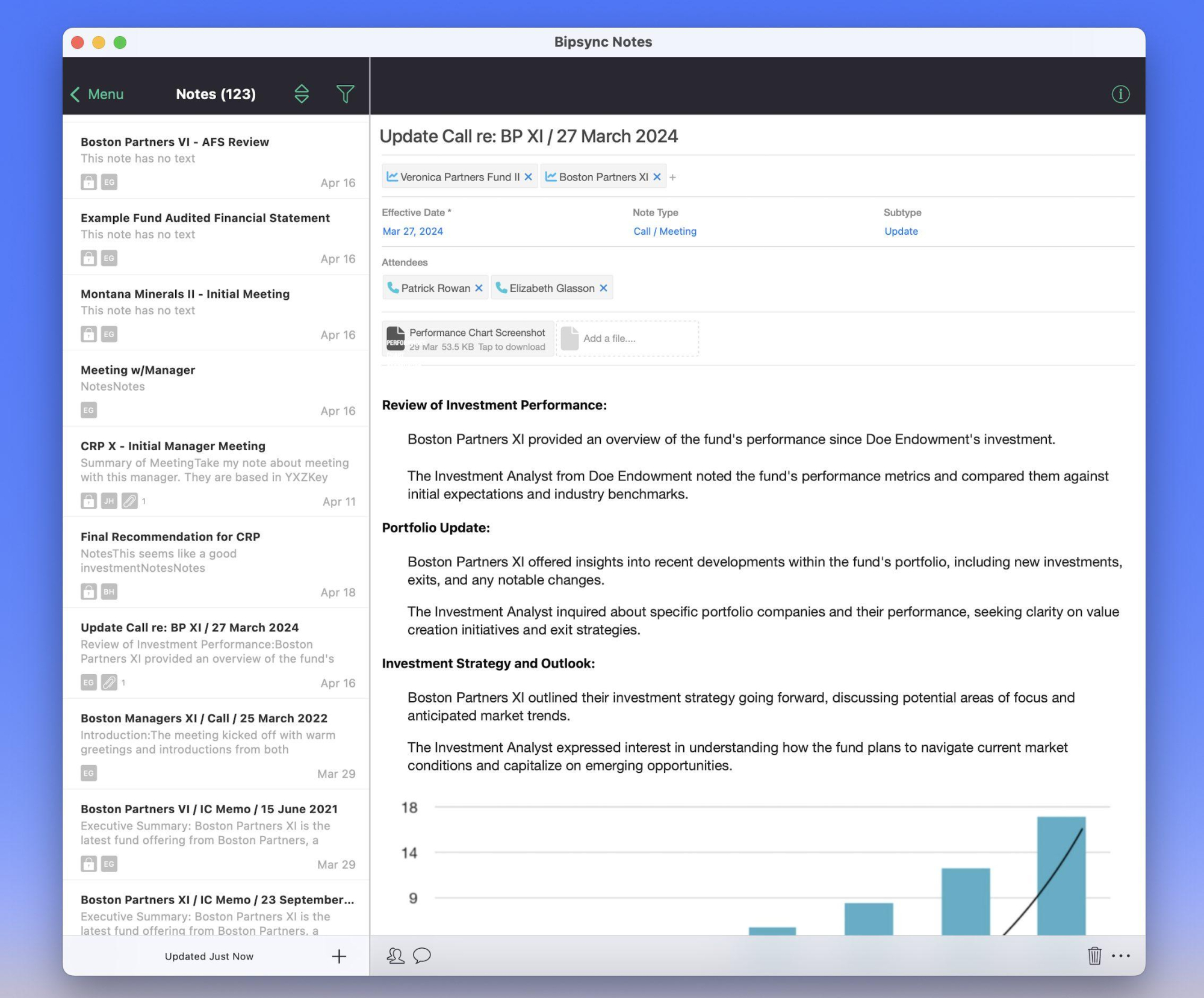The width and height of the screenshot is (1204, 998).
Task: Click Portfolio Update heading
Action: [436, 528]
